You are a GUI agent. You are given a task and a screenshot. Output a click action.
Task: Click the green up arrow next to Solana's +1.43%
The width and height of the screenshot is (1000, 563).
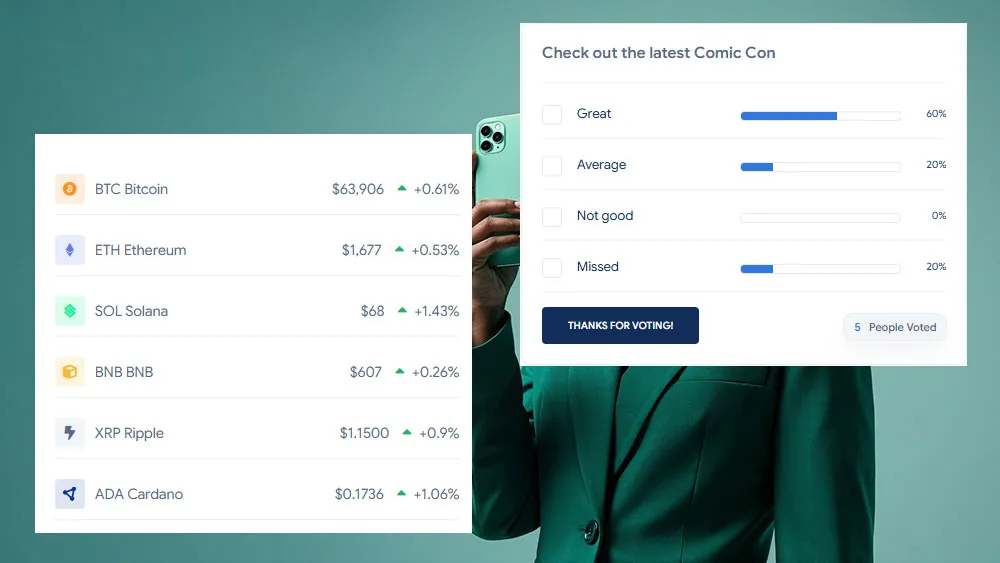point(402,311)
